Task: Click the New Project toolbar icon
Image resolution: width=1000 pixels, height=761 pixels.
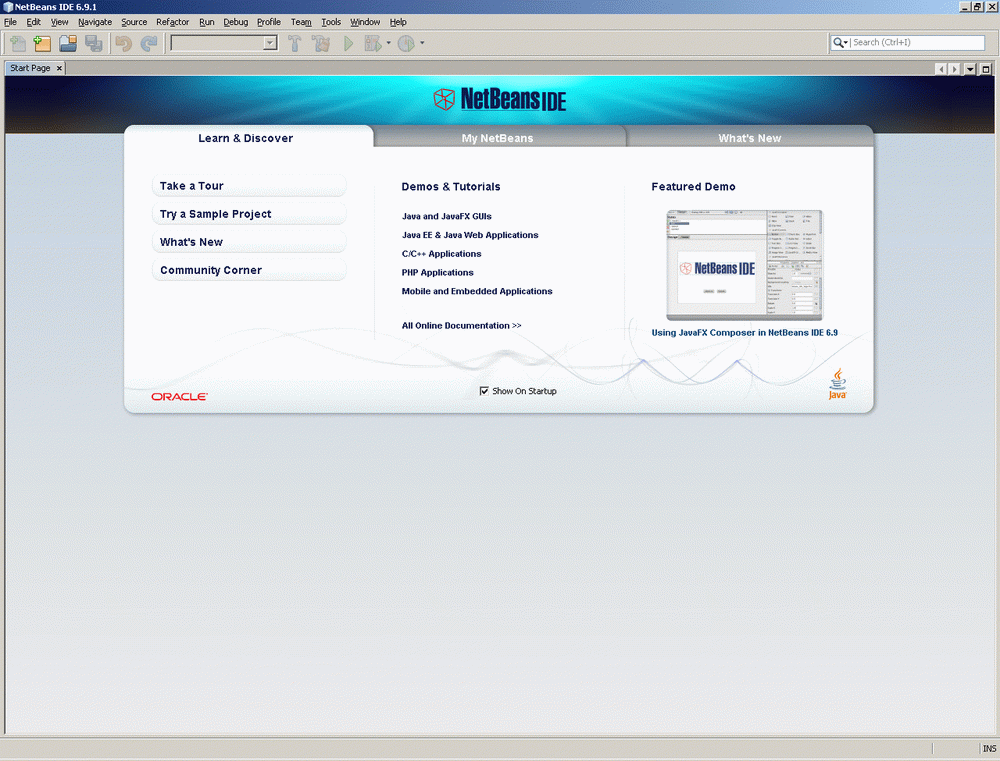Action: coord(42,43)
